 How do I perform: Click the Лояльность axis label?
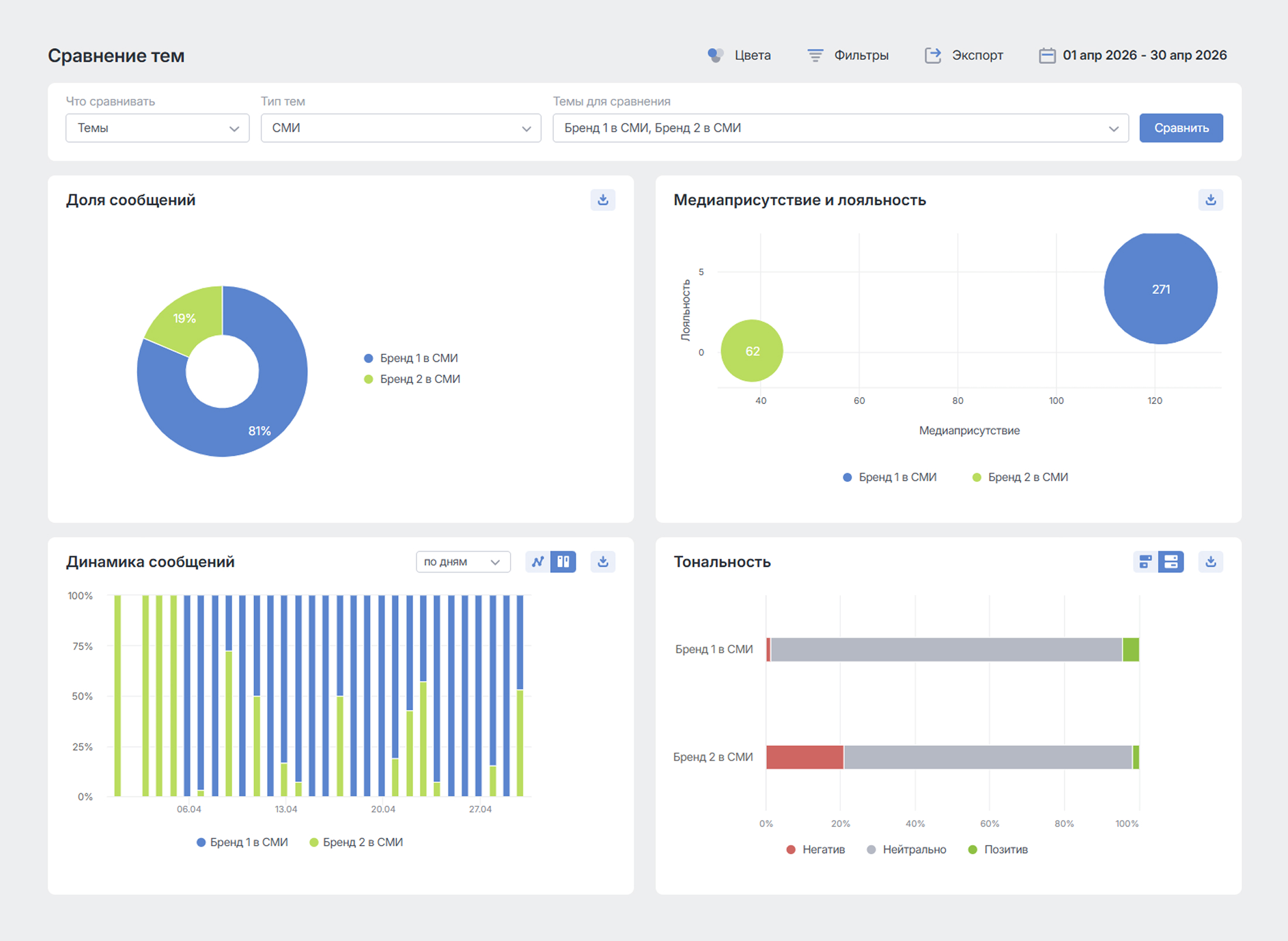click(x=685, y=310)
